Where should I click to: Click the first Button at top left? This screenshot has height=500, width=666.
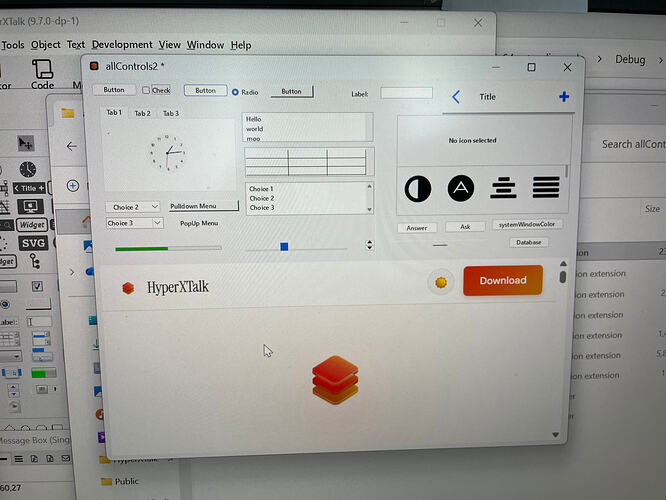point(114,90)
